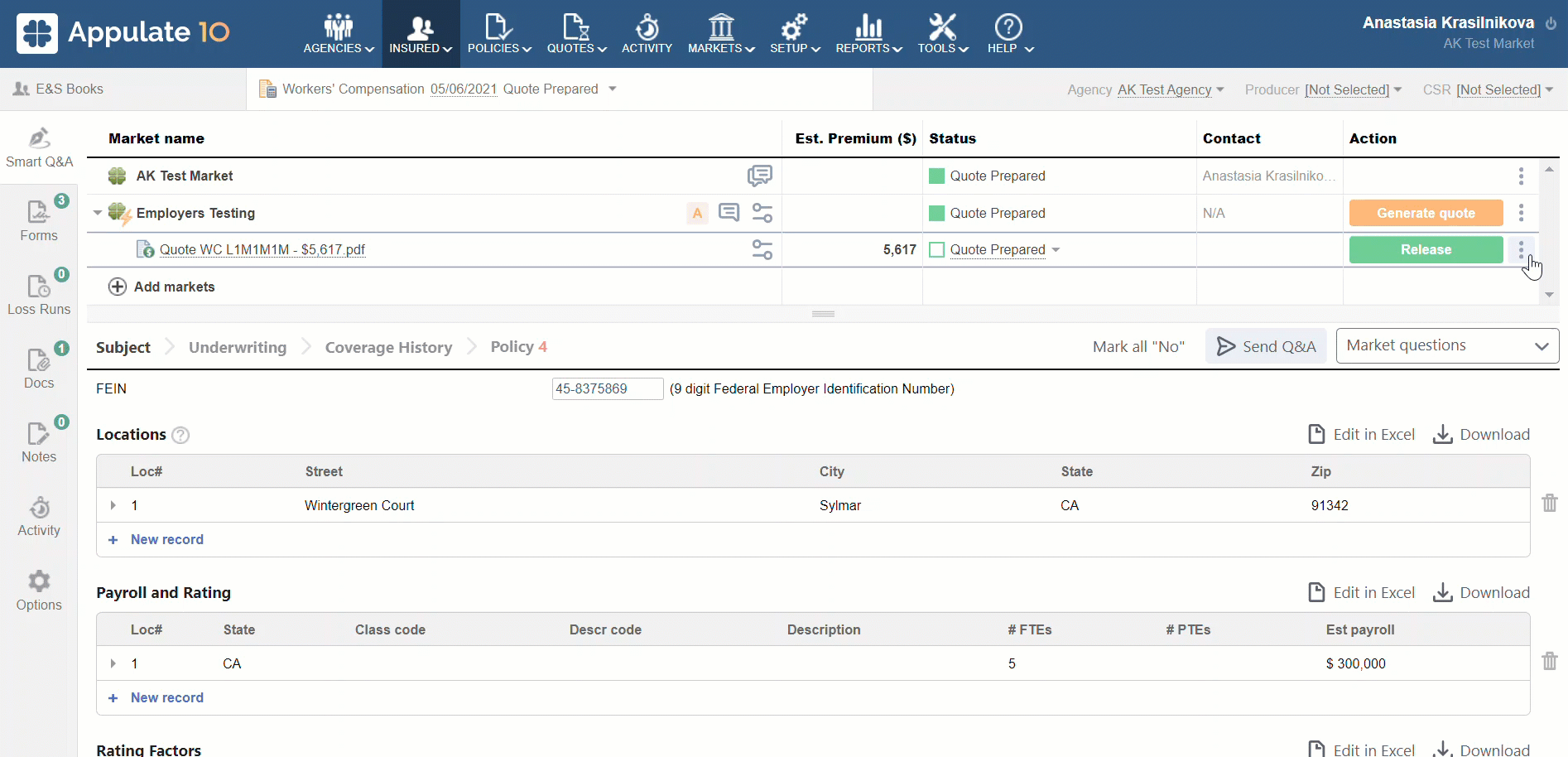Switch to the Coverage History tab
The width and height of the screenshot is (1568, 757).
[x=388, y=347]
